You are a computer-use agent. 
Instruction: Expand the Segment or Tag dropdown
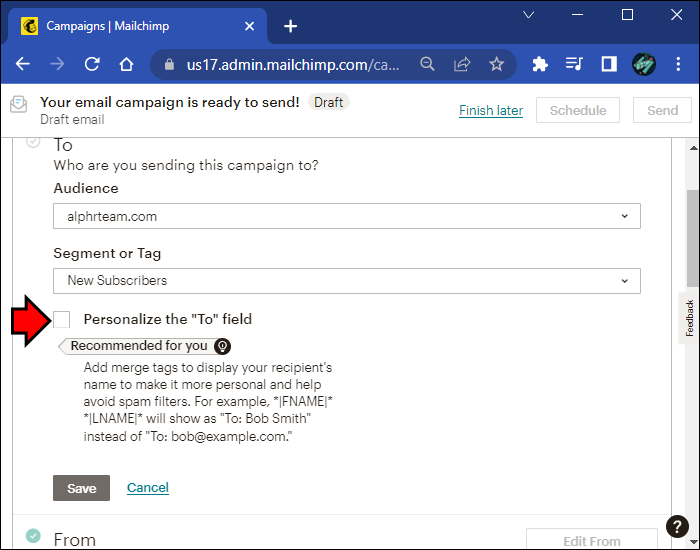tap(346, 281)
